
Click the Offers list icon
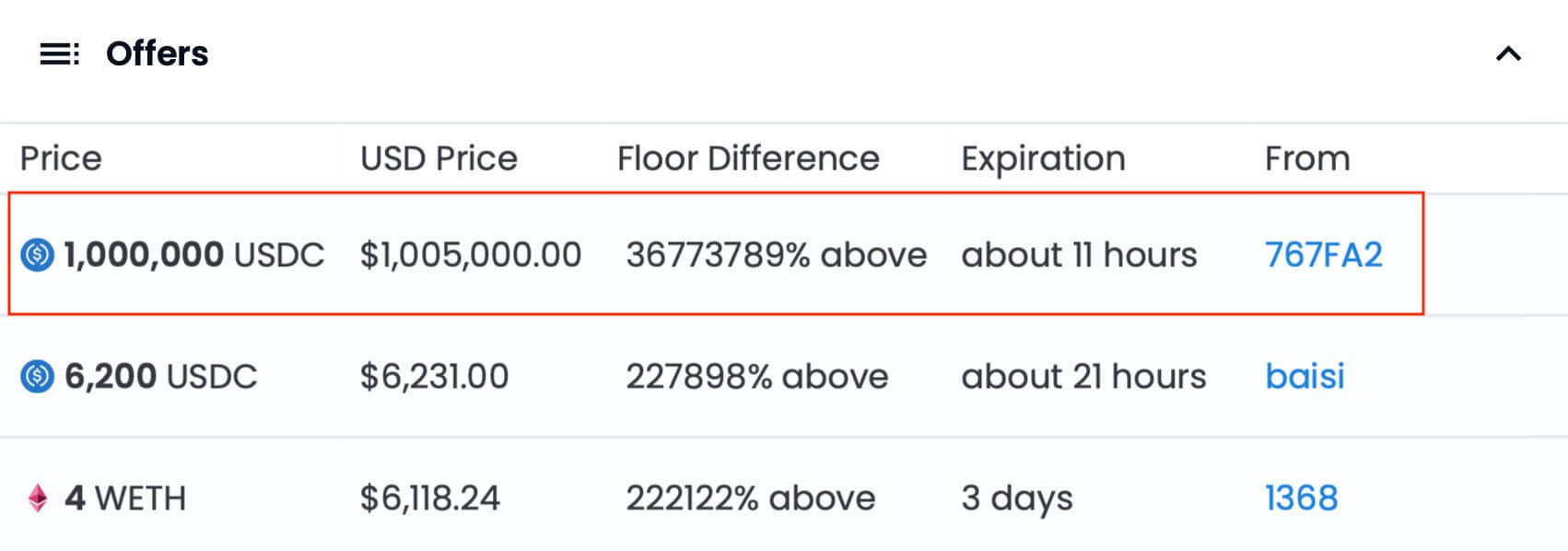click(x=59, y=54)
